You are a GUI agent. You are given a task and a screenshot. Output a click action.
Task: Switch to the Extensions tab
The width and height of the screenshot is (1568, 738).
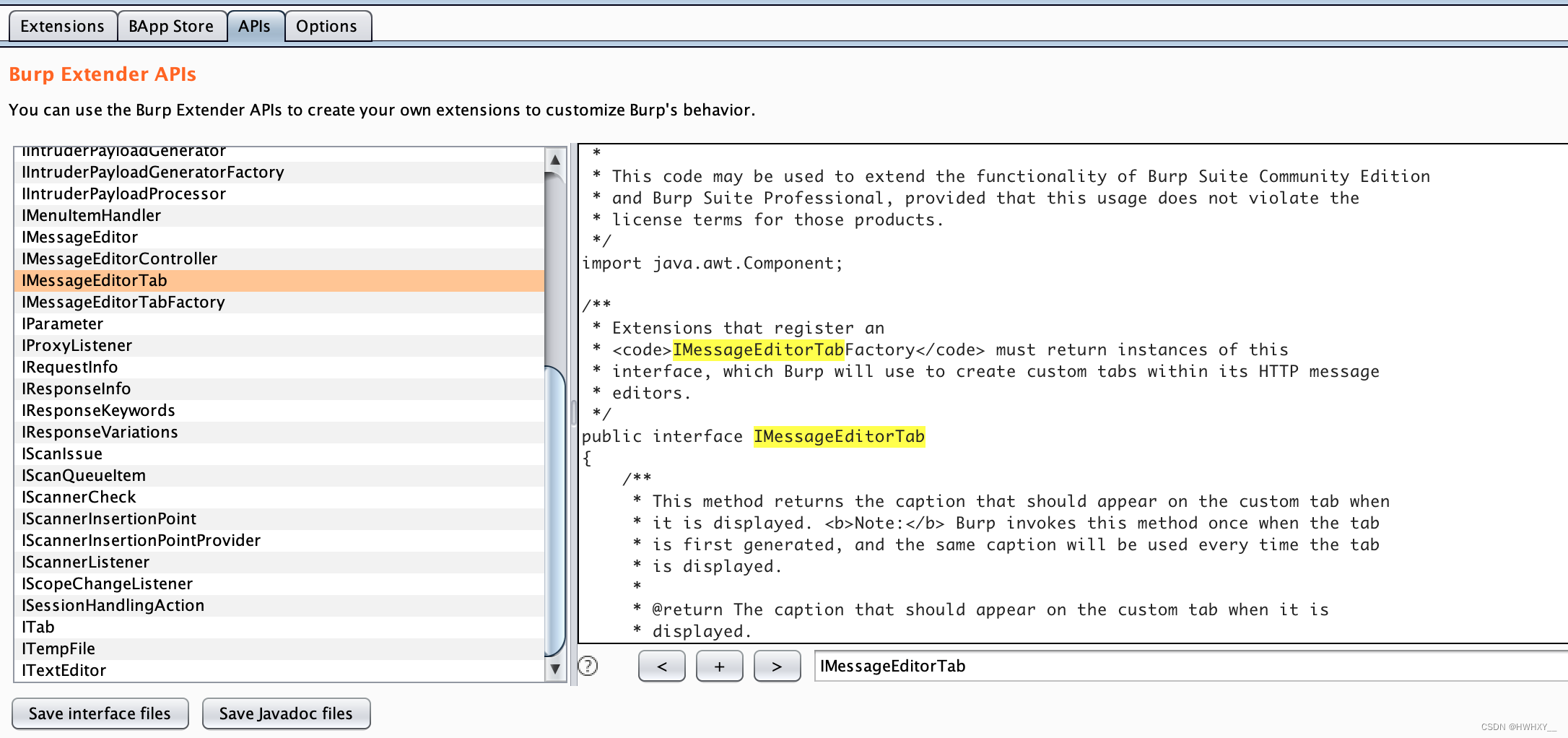(x=63, y=26)
